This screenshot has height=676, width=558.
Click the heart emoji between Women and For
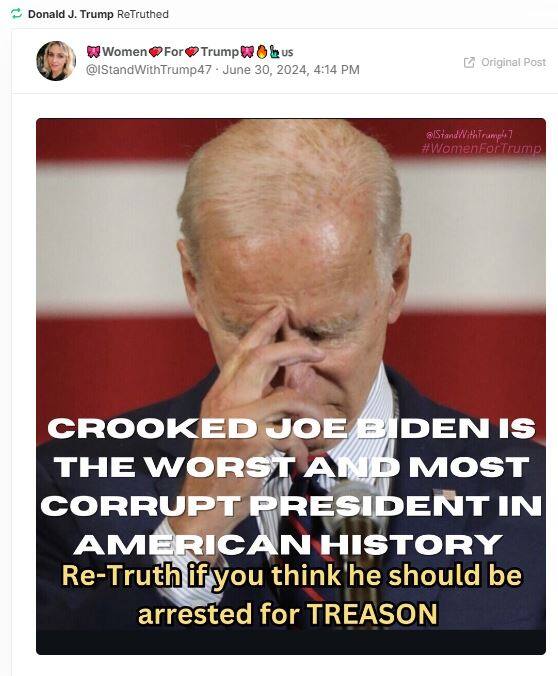(155, 52)
